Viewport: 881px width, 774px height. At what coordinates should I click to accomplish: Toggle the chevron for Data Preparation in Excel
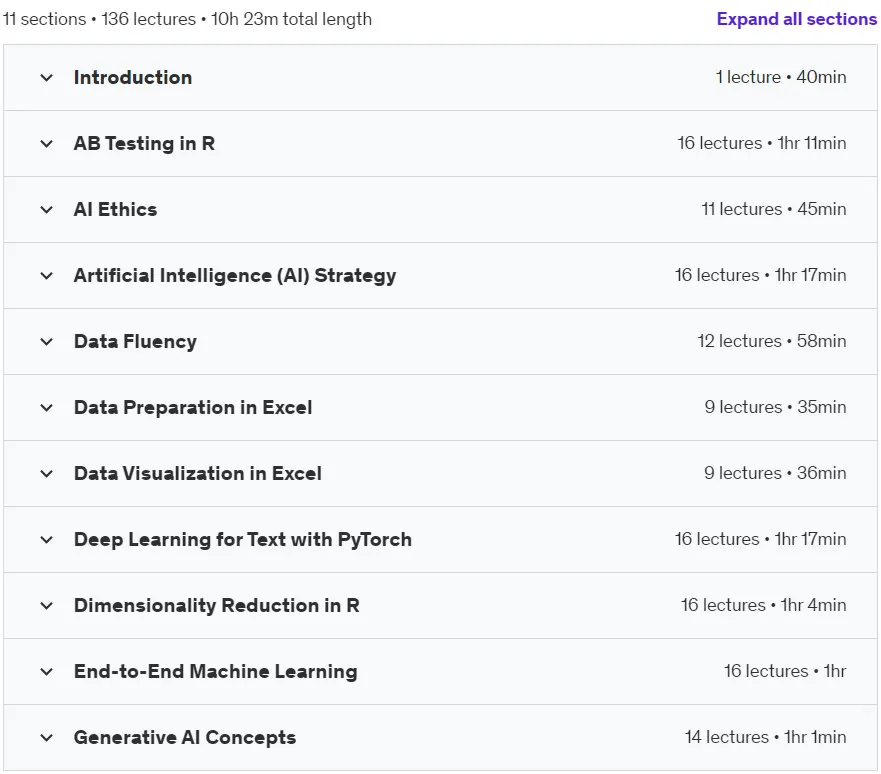coord(47,408)
